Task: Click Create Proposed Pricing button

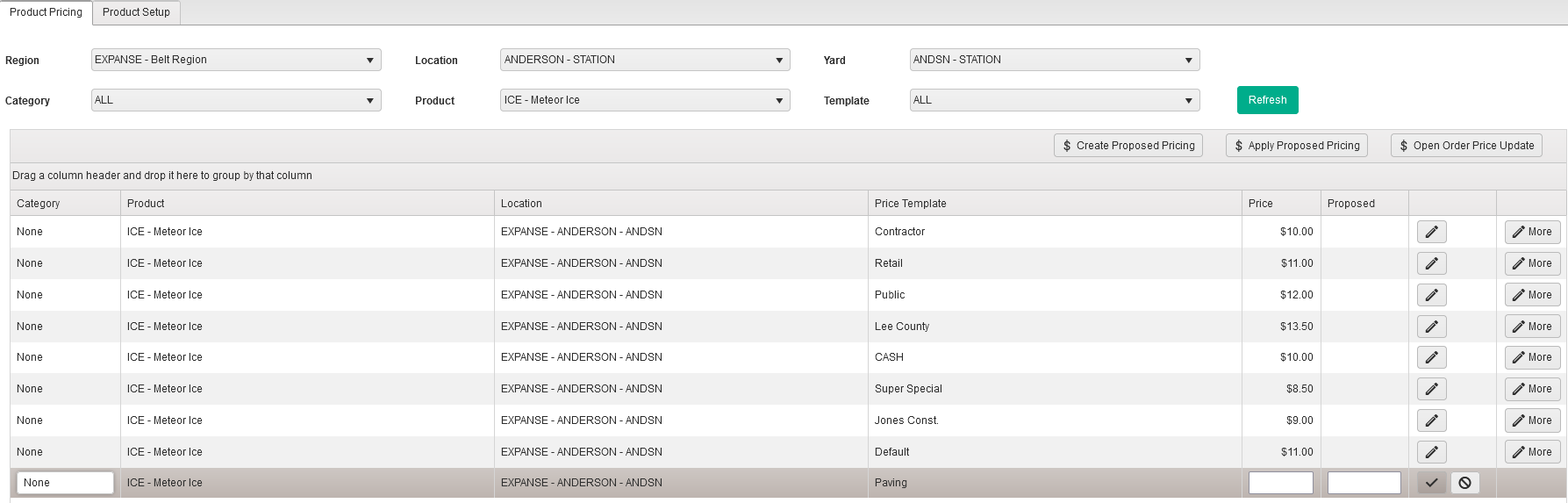Action: click(1128, 146)
